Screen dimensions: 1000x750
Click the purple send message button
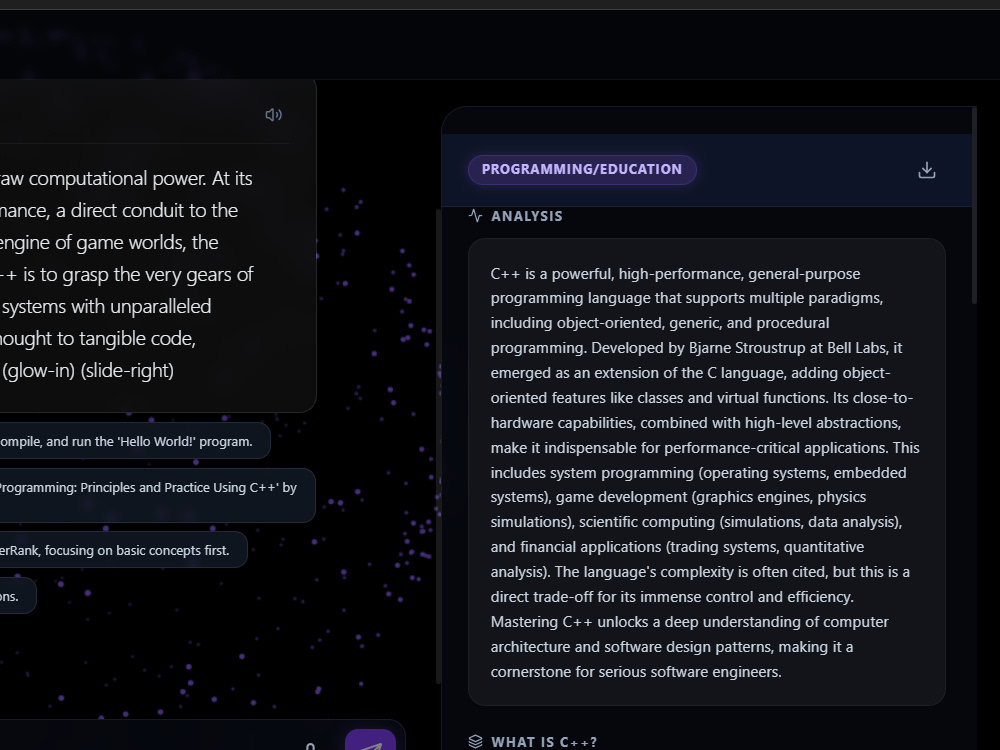[x=371, y=742]
